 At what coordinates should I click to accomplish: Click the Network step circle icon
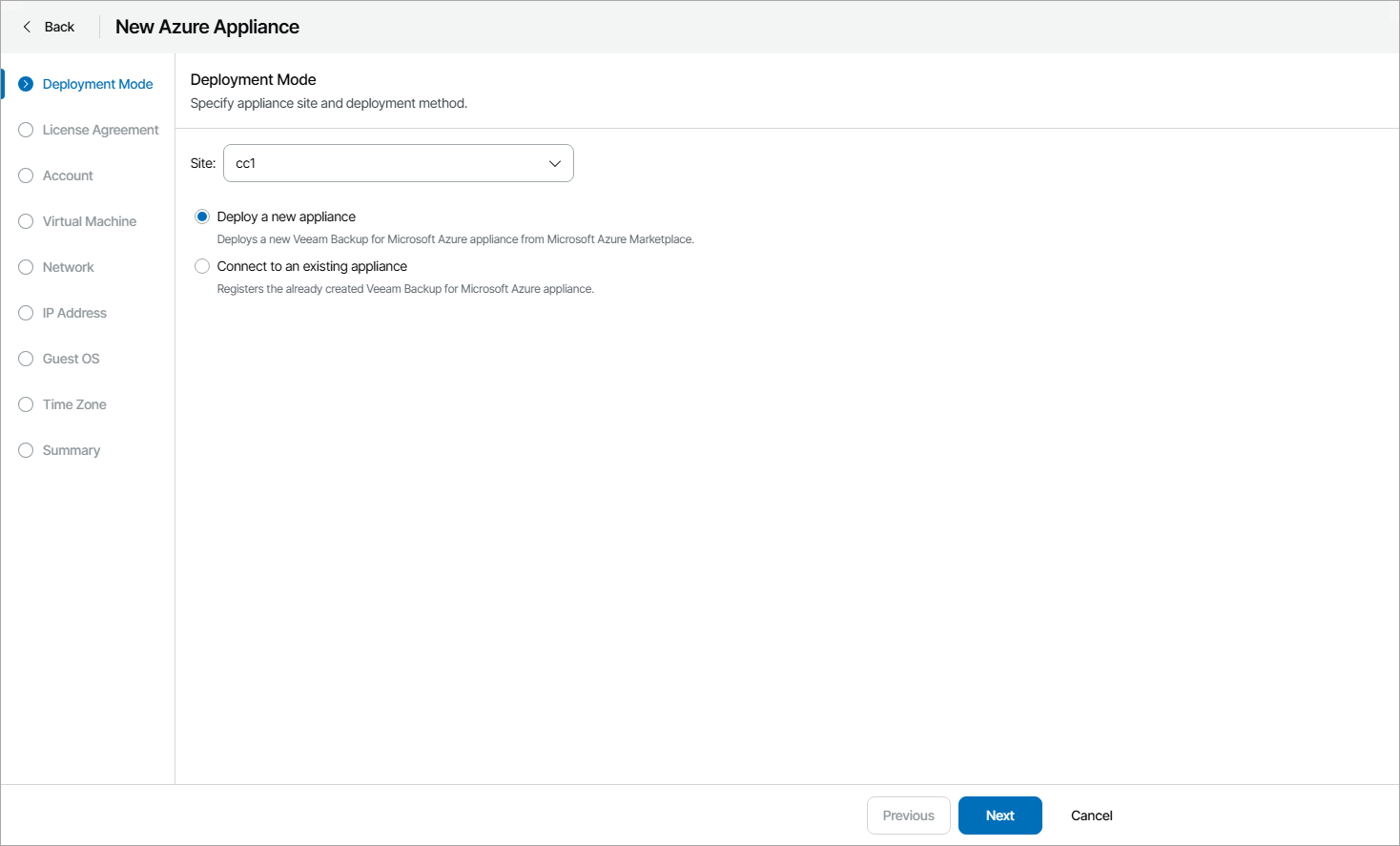tap(26, 267)
